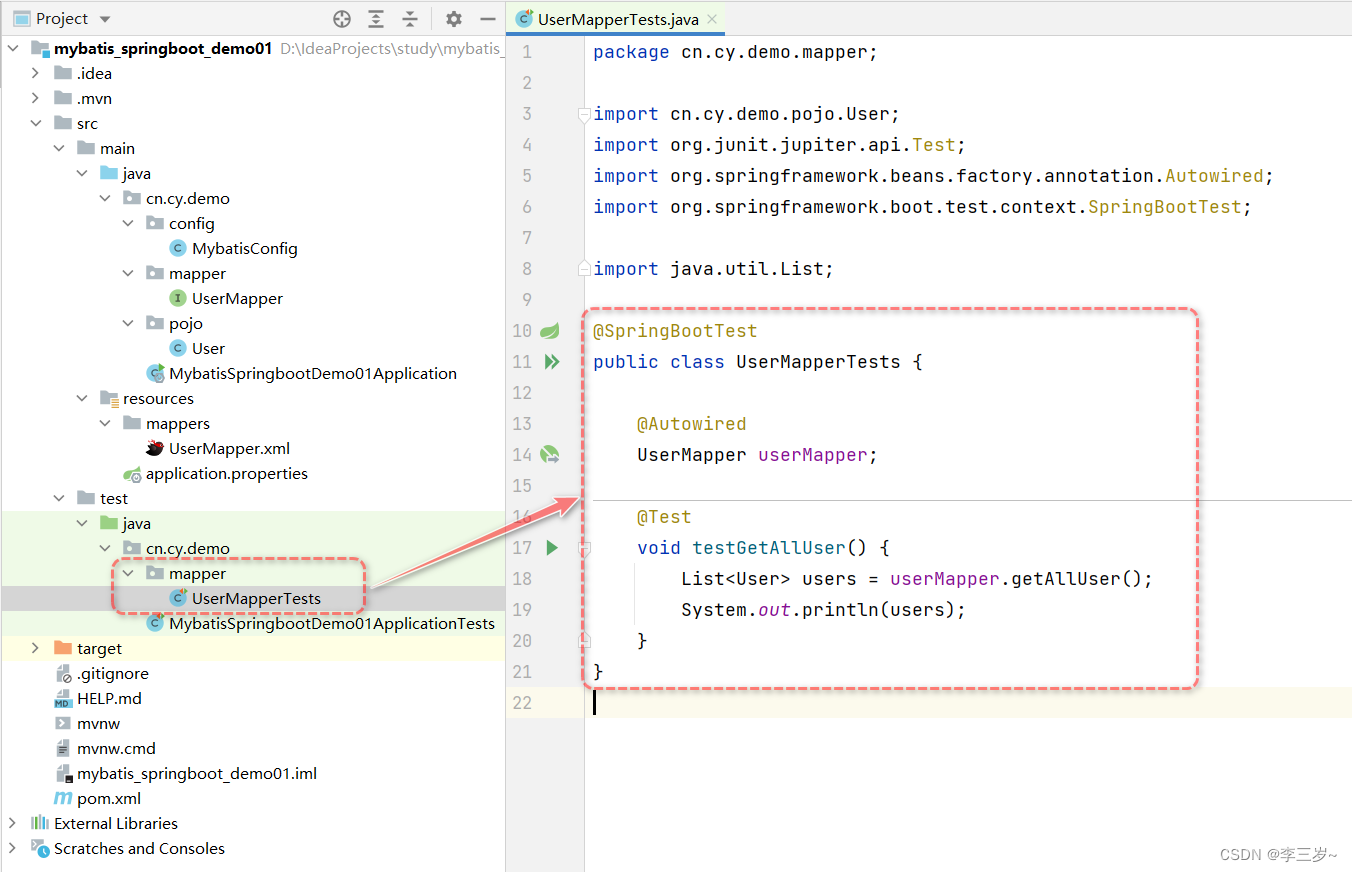Collapse the main folder

pos(59,148)
